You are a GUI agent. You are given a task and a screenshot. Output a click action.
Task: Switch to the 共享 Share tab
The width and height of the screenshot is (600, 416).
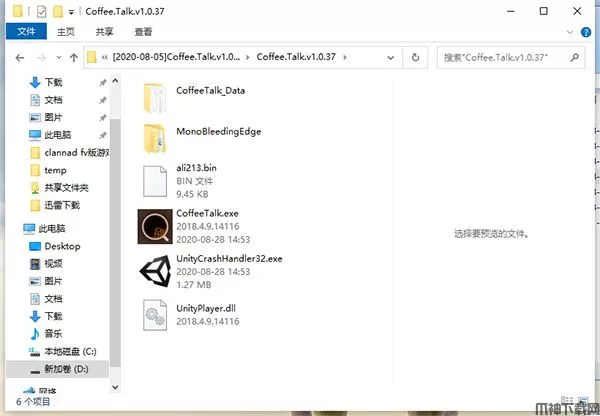pos(104,32)
